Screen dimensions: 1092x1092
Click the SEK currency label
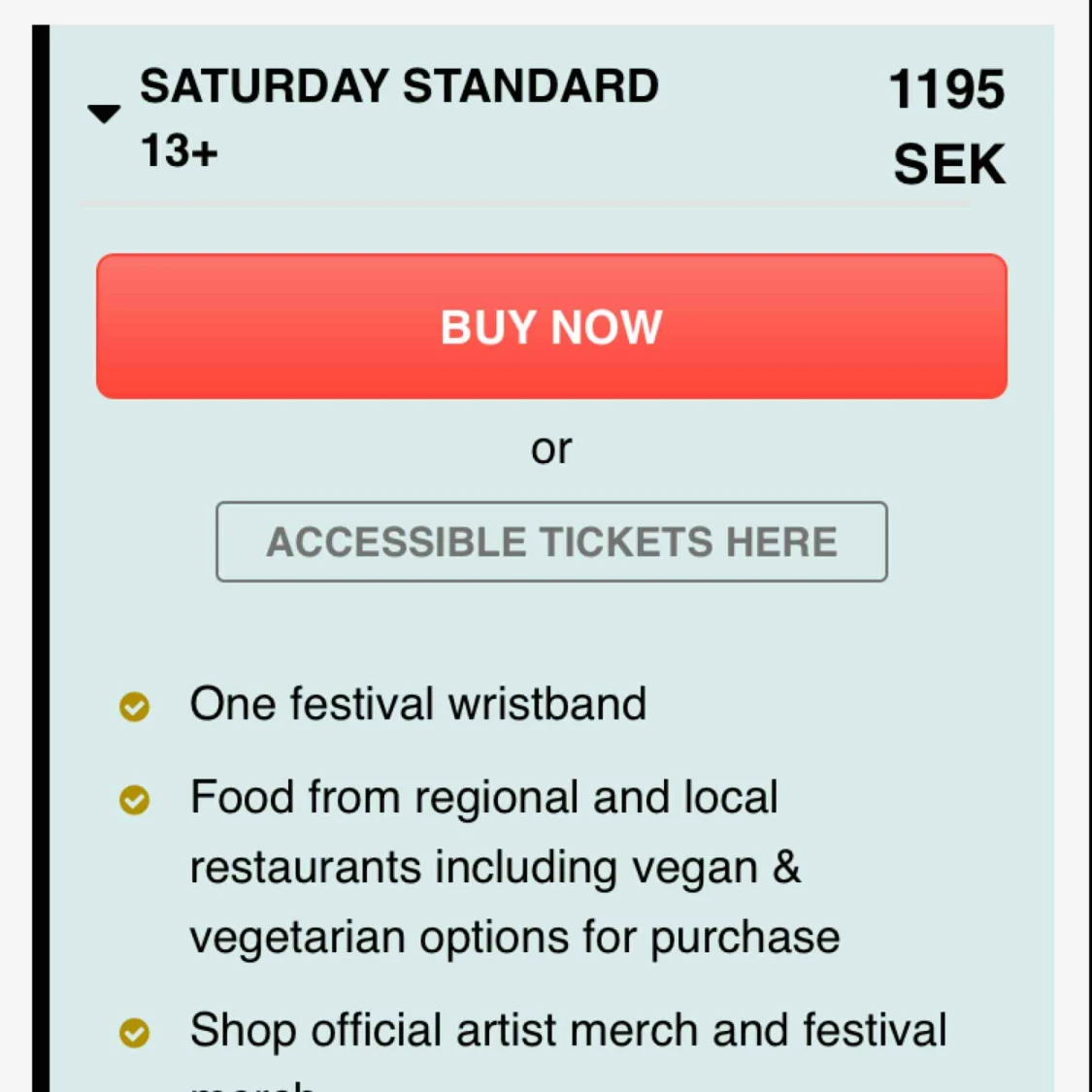(x=948, y=164)
